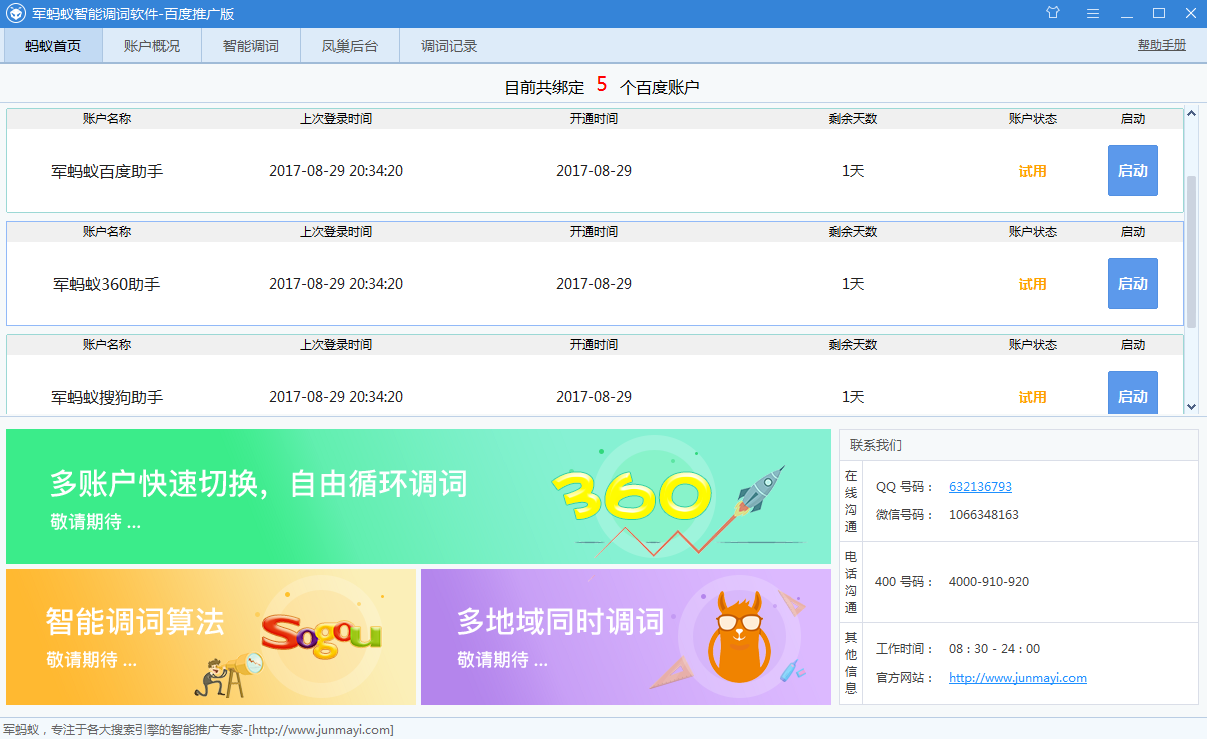Click the 1天 remaining days of 军蚂蚁360助手

[x=853, y=284]
